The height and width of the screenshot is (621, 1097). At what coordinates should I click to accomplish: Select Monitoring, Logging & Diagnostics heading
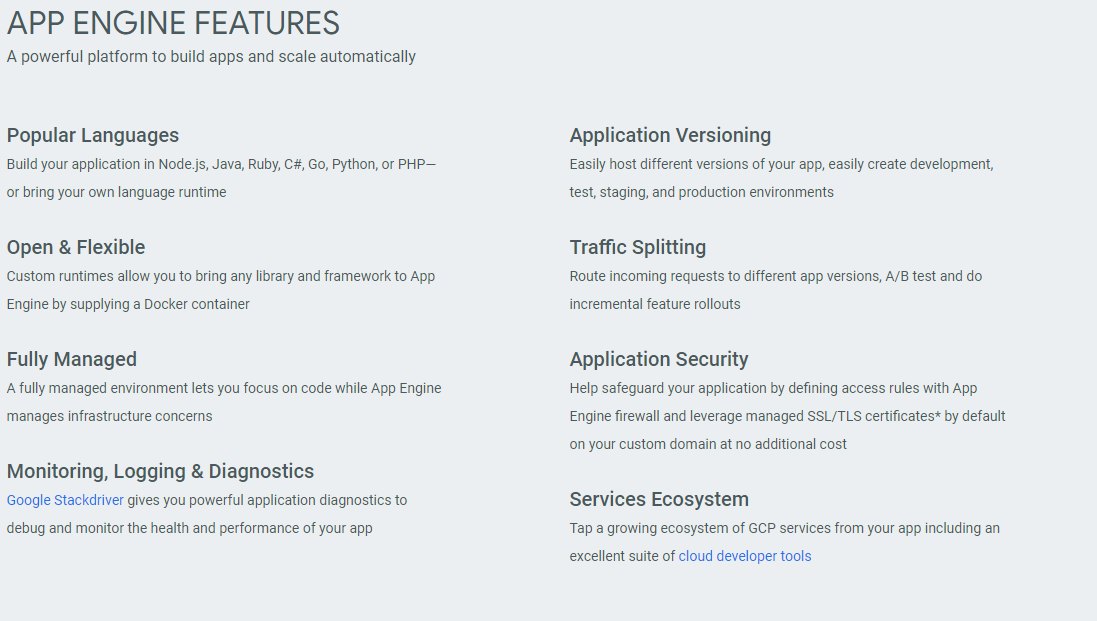tap(160, 471)
